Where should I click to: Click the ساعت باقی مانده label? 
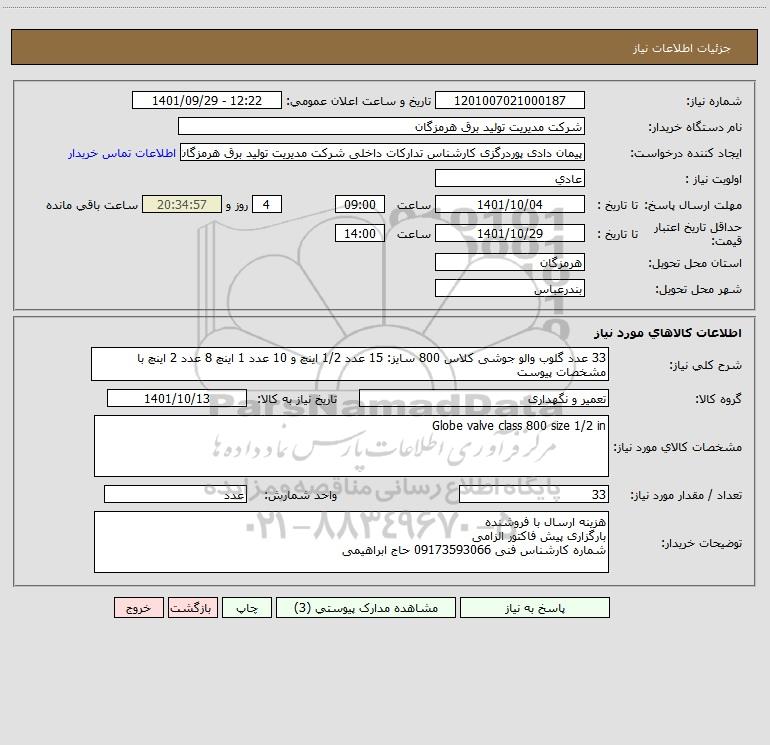click(x=92, y=205)
